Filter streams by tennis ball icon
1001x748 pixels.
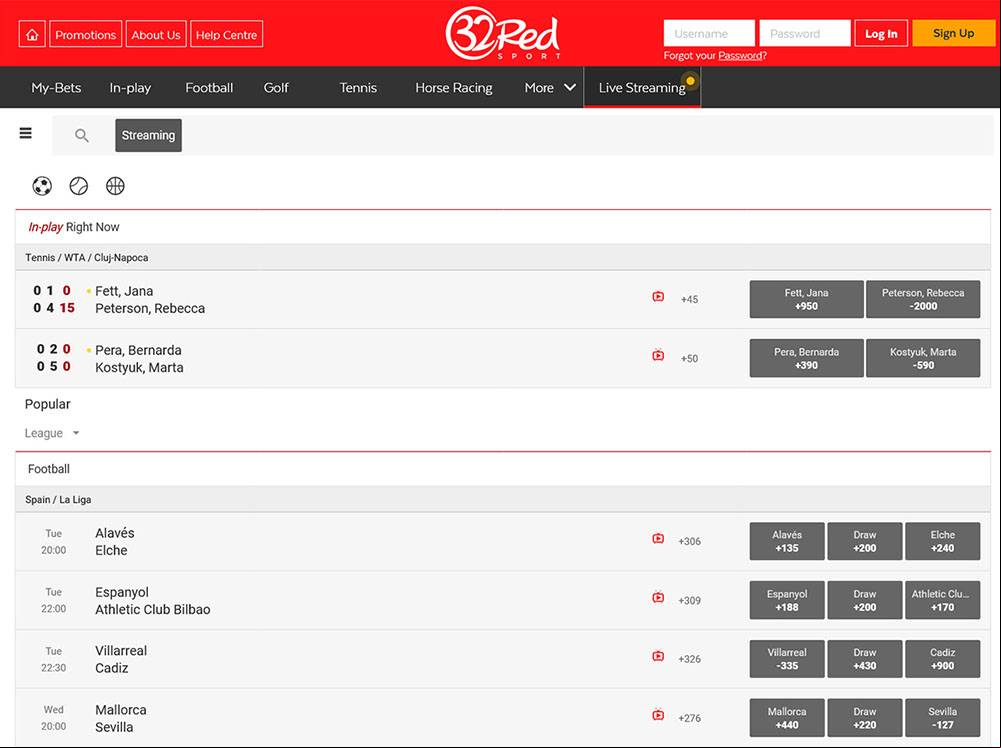pyautogui.click(x=79, y=186)
